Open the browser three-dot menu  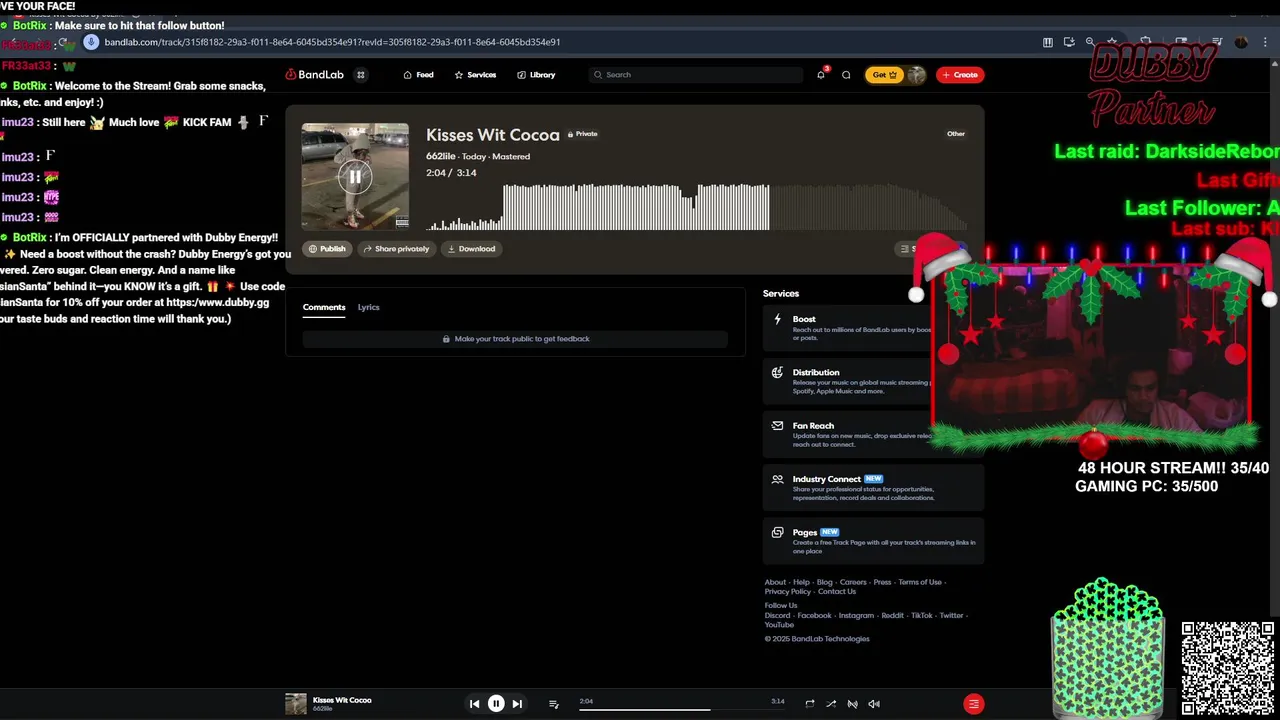point(1264,42)
